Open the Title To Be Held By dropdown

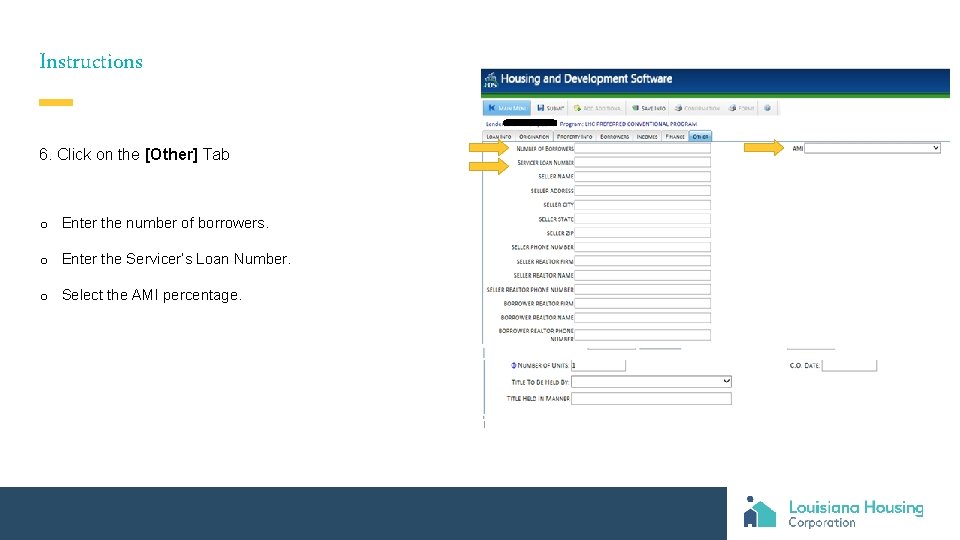651,381
